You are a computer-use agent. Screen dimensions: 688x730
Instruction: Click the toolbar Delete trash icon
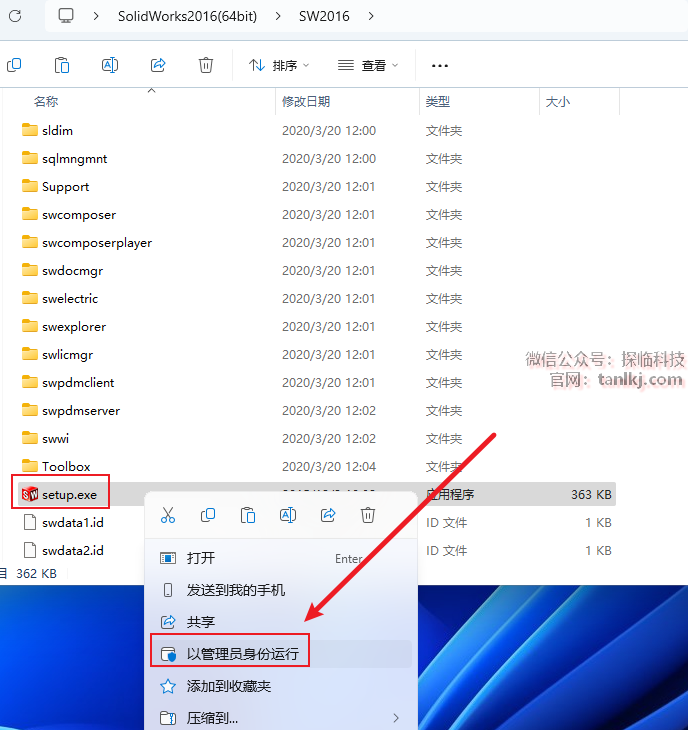206,65
